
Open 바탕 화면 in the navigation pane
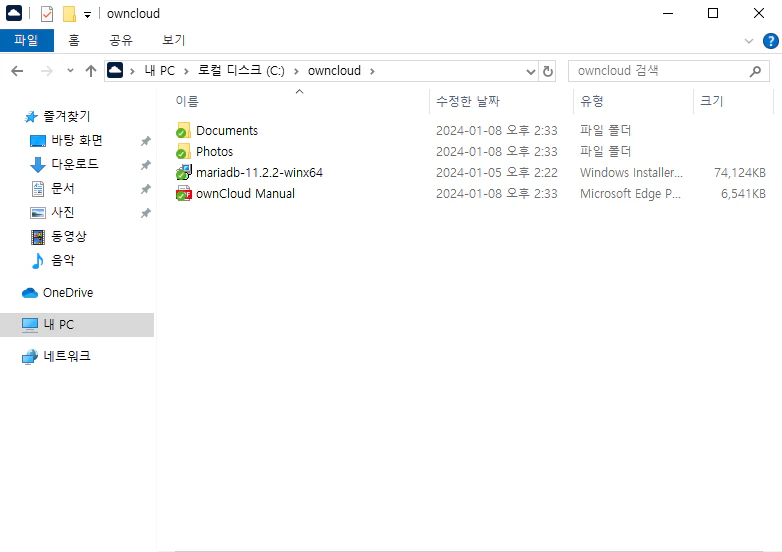77,141
